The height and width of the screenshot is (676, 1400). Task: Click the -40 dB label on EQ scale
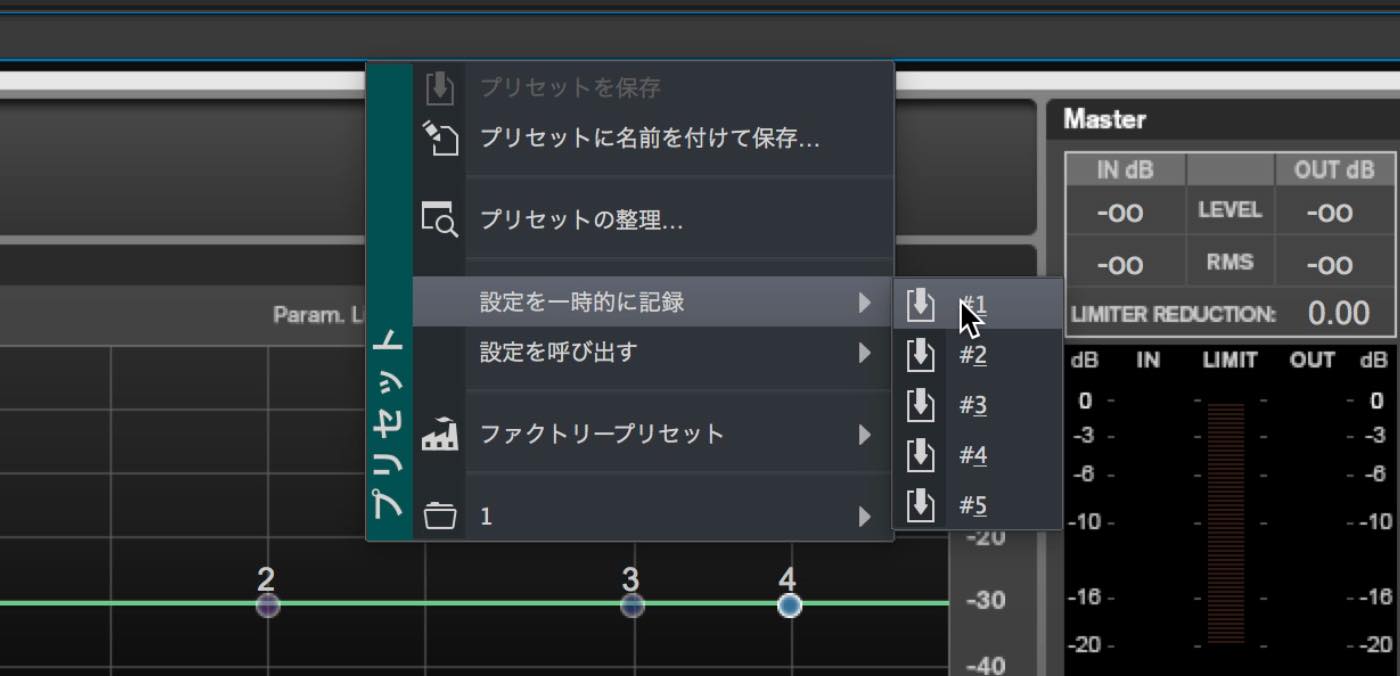(x=985, y=665)
